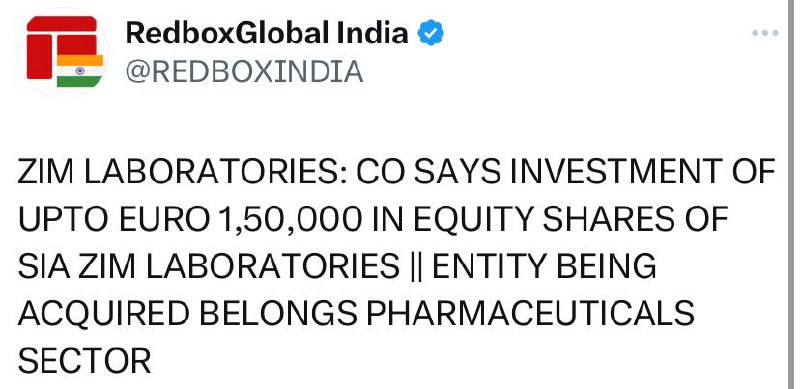Click the red box logo graphic
Viewport: 800px width, 389px height.
[61, 47]
